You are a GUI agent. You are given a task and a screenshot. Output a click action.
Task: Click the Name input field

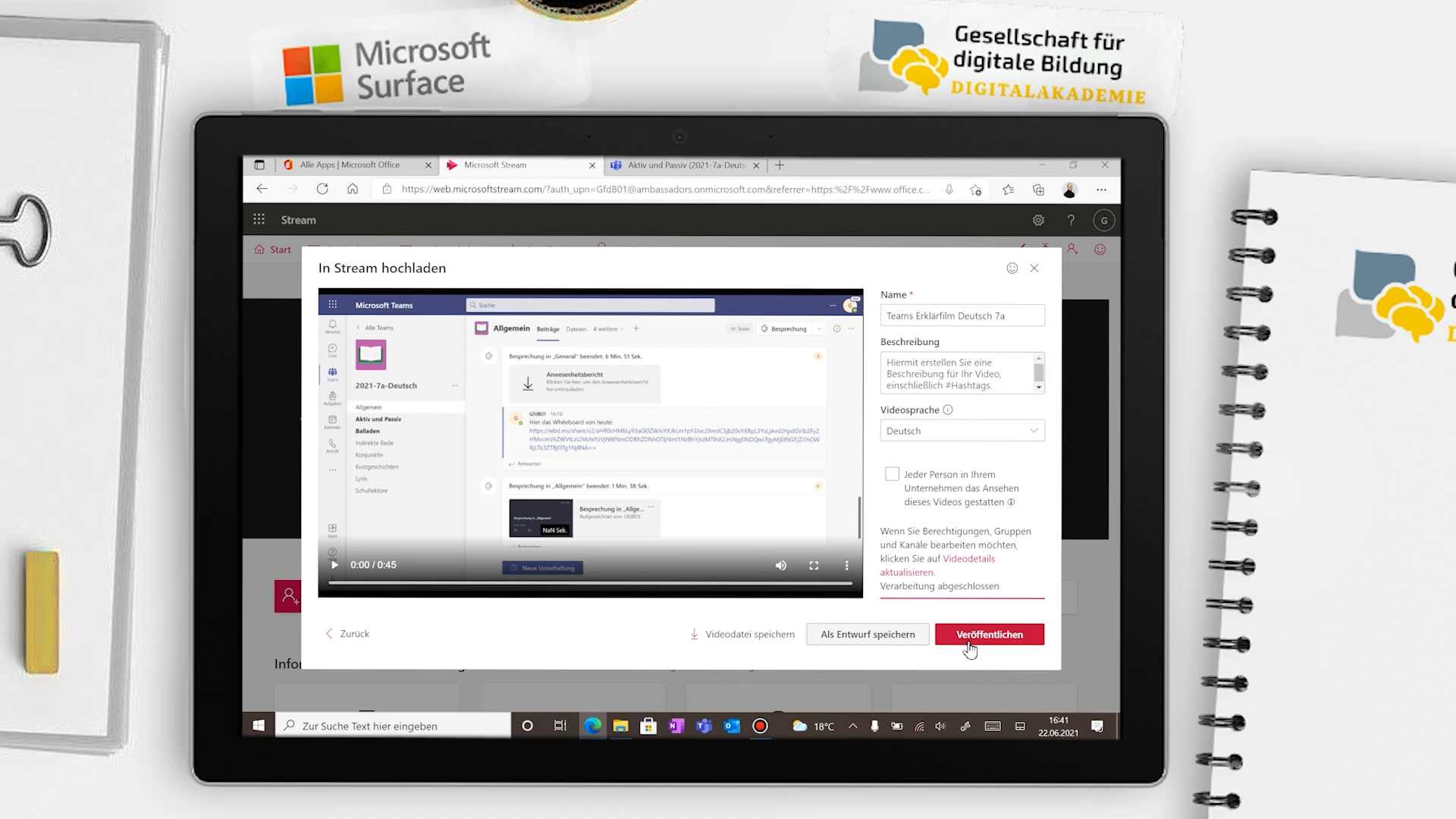click(962, 315)
